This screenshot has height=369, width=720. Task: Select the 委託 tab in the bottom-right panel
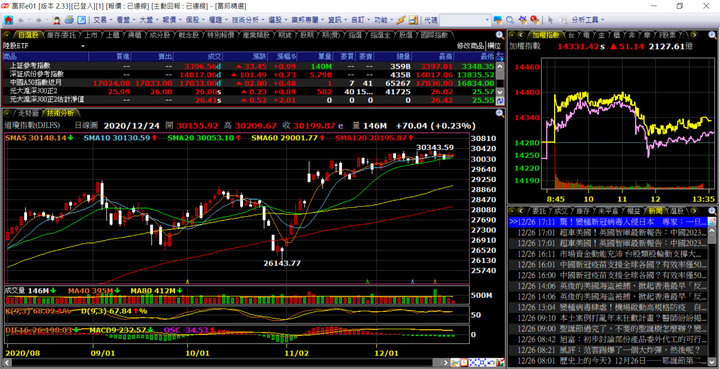pyautogui.click(x=540, y=211)
